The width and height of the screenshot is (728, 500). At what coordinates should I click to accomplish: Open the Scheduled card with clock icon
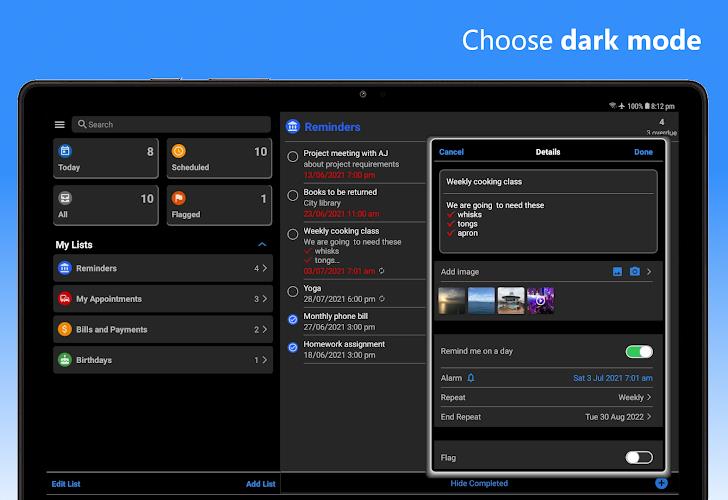tap(219, 159)
